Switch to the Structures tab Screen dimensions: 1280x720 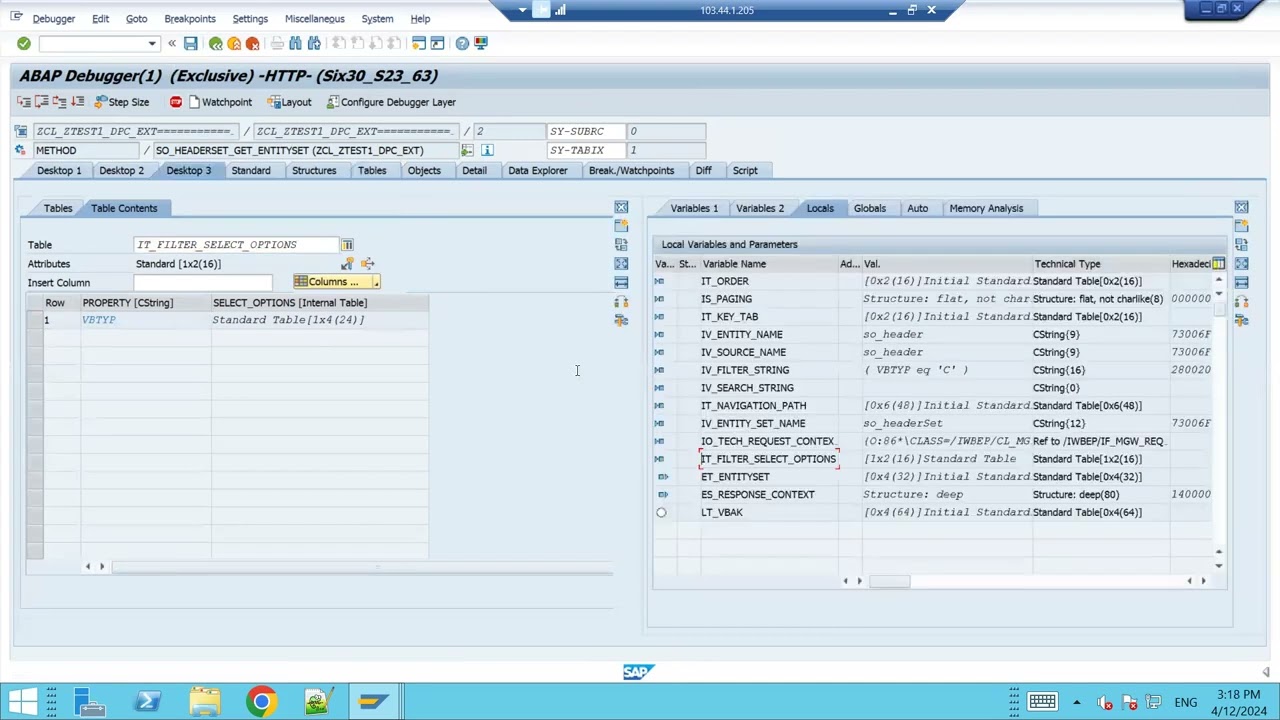pyautogui.click(x=314, y=170)
